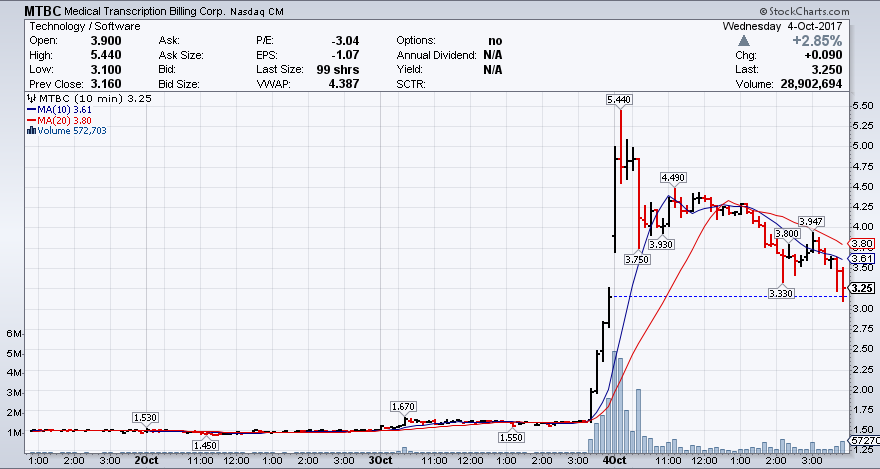880x469 pixels.
Task: Click the red MA(20) 3.80 legend entry
Action: pyautogui.click(x=63, y=120)
